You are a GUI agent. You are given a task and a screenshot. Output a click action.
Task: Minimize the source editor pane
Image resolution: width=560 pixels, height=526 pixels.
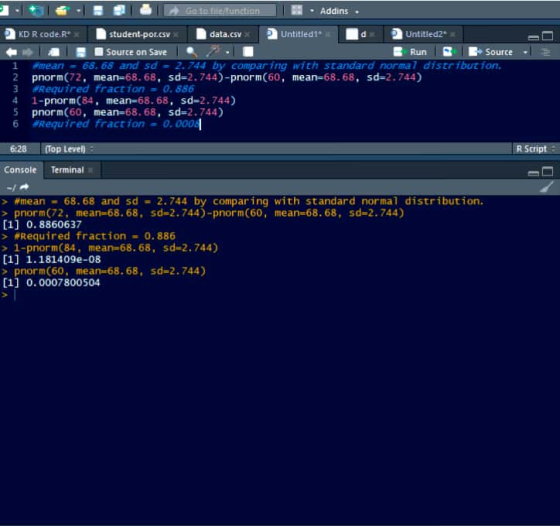pyautogui.click(x=533, y=36)
